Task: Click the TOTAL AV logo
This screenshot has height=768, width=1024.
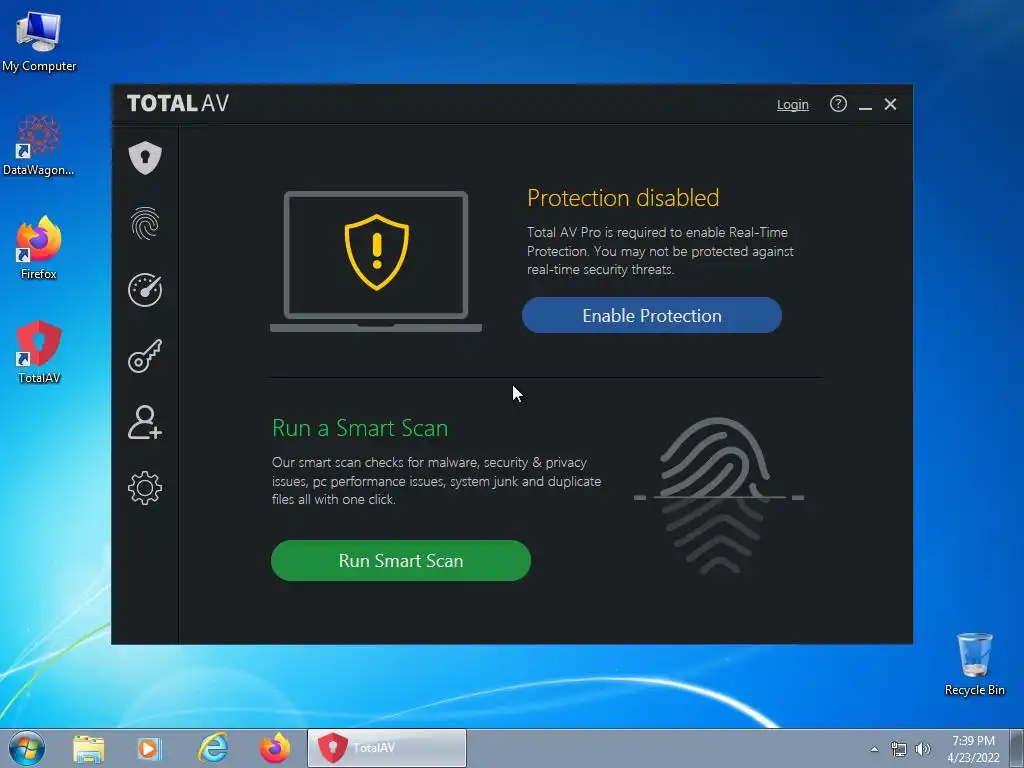Action: 178,103
